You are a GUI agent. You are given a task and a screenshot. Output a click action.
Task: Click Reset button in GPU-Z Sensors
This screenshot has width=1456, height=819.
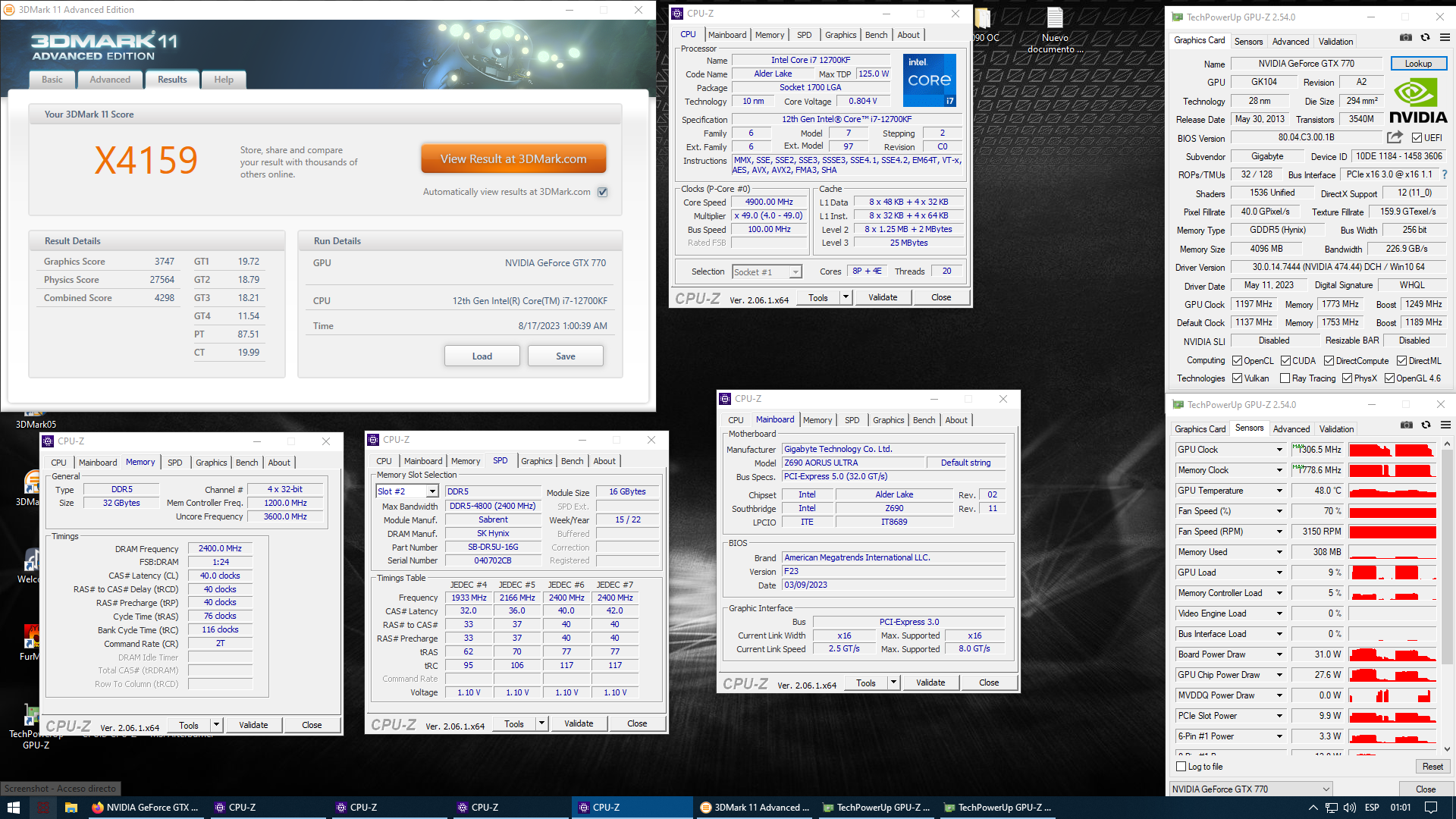tap(1432, 767)
